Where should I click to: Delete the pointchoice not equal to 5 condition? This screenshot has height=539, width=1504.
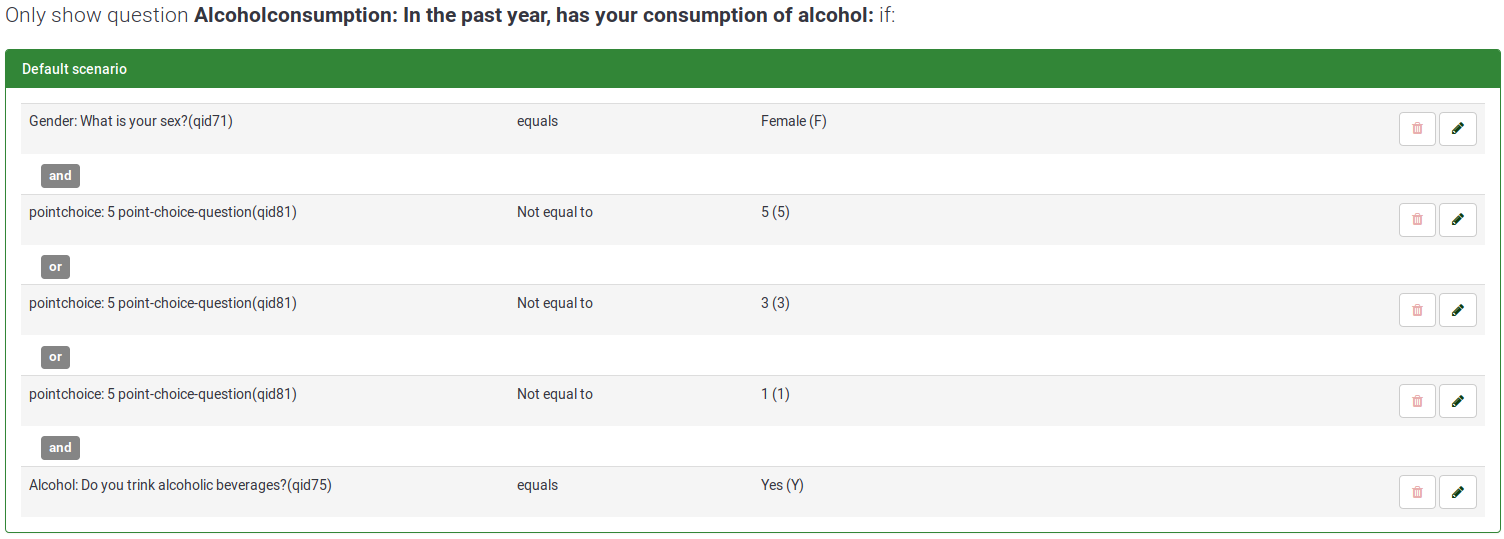(1417, 220)
